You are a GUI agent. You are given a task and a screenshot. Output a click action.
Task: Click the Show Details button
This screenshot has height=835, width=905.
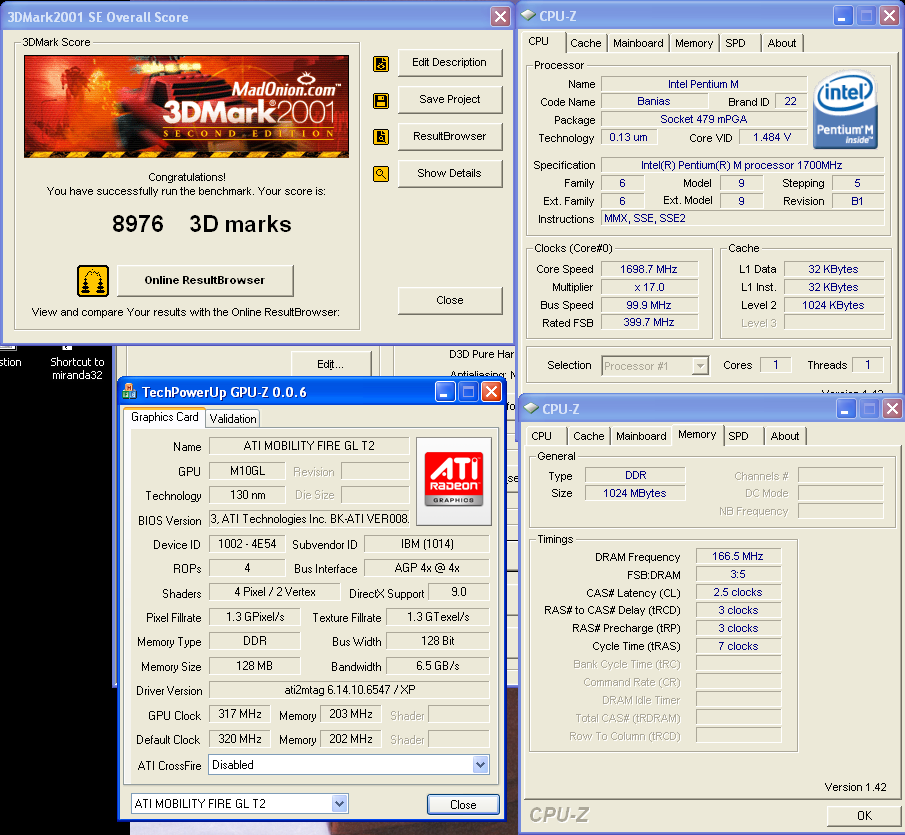click(x=450, y=173)
